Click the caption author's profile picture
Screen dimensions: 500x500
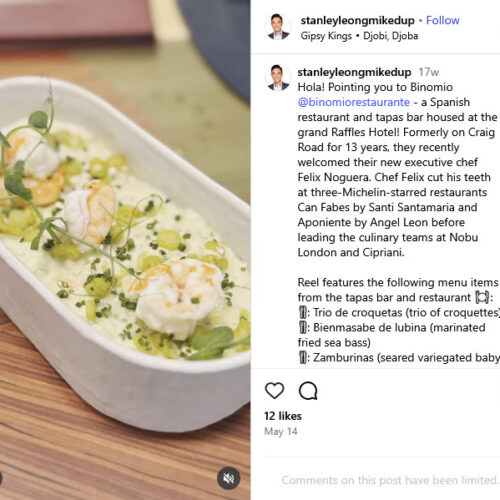(x=278, y=78)
